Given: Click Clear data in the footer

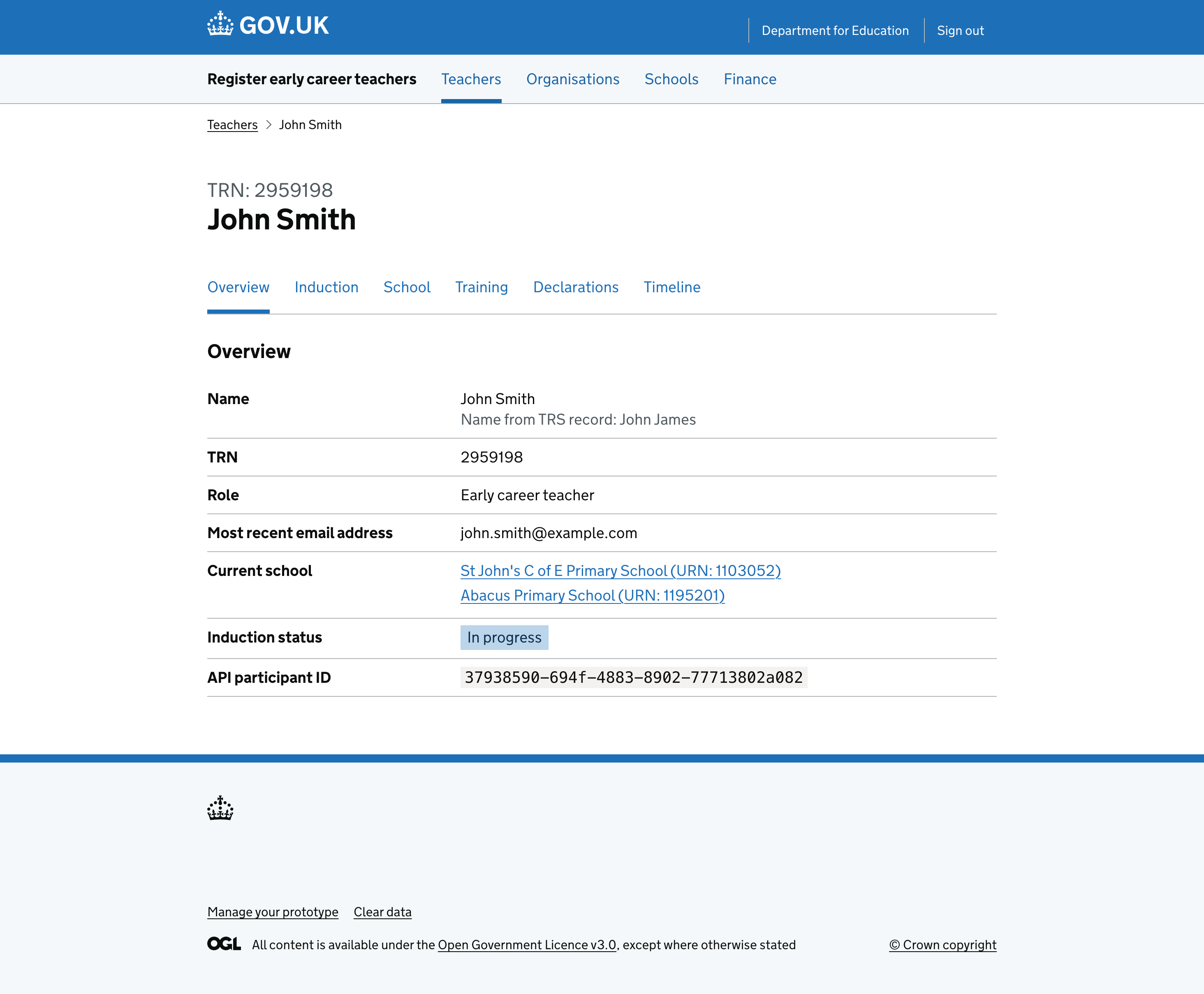Looking at the screenshot, I should point(382,911).
